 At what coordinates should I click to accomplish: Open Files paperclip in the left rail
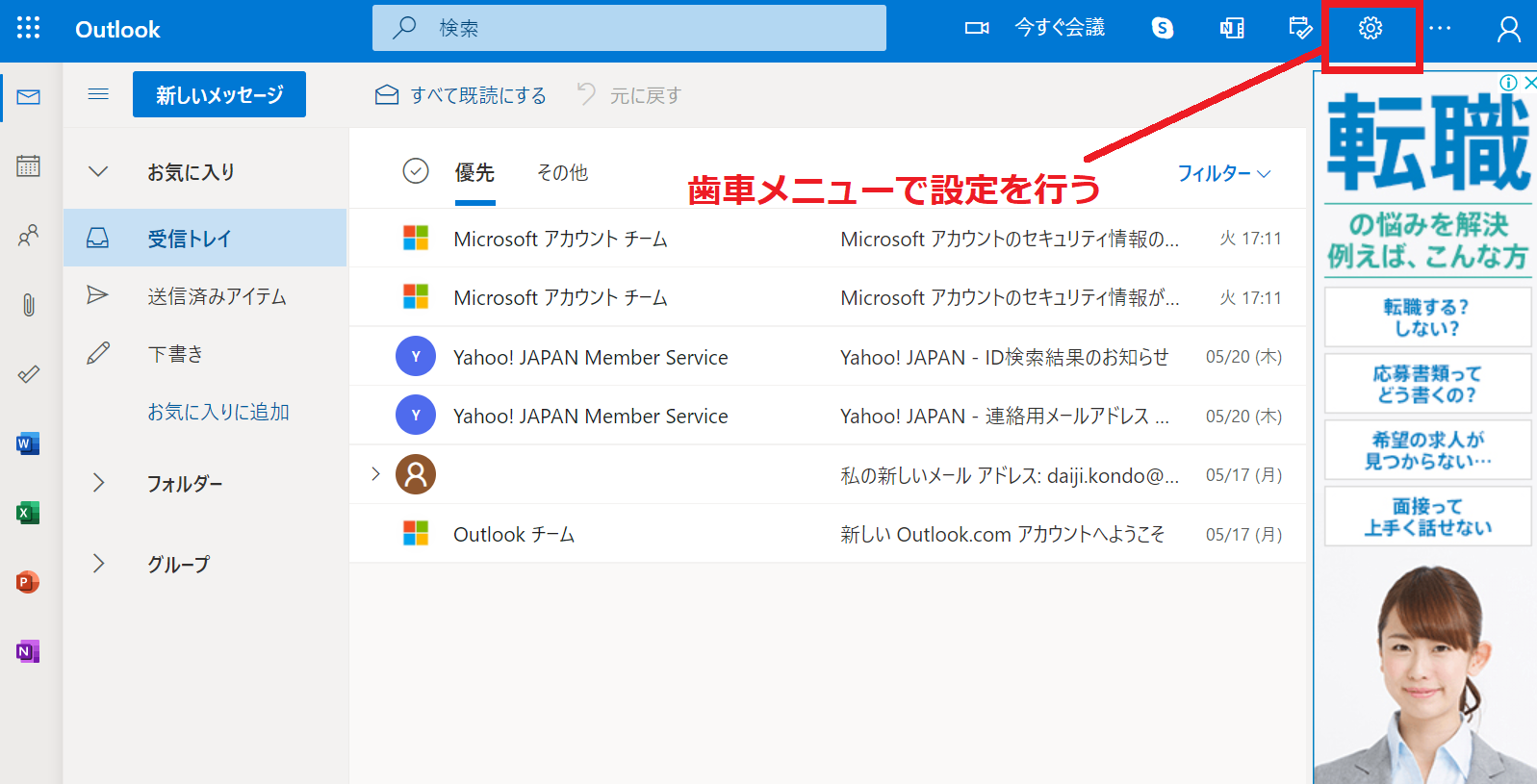29,305
